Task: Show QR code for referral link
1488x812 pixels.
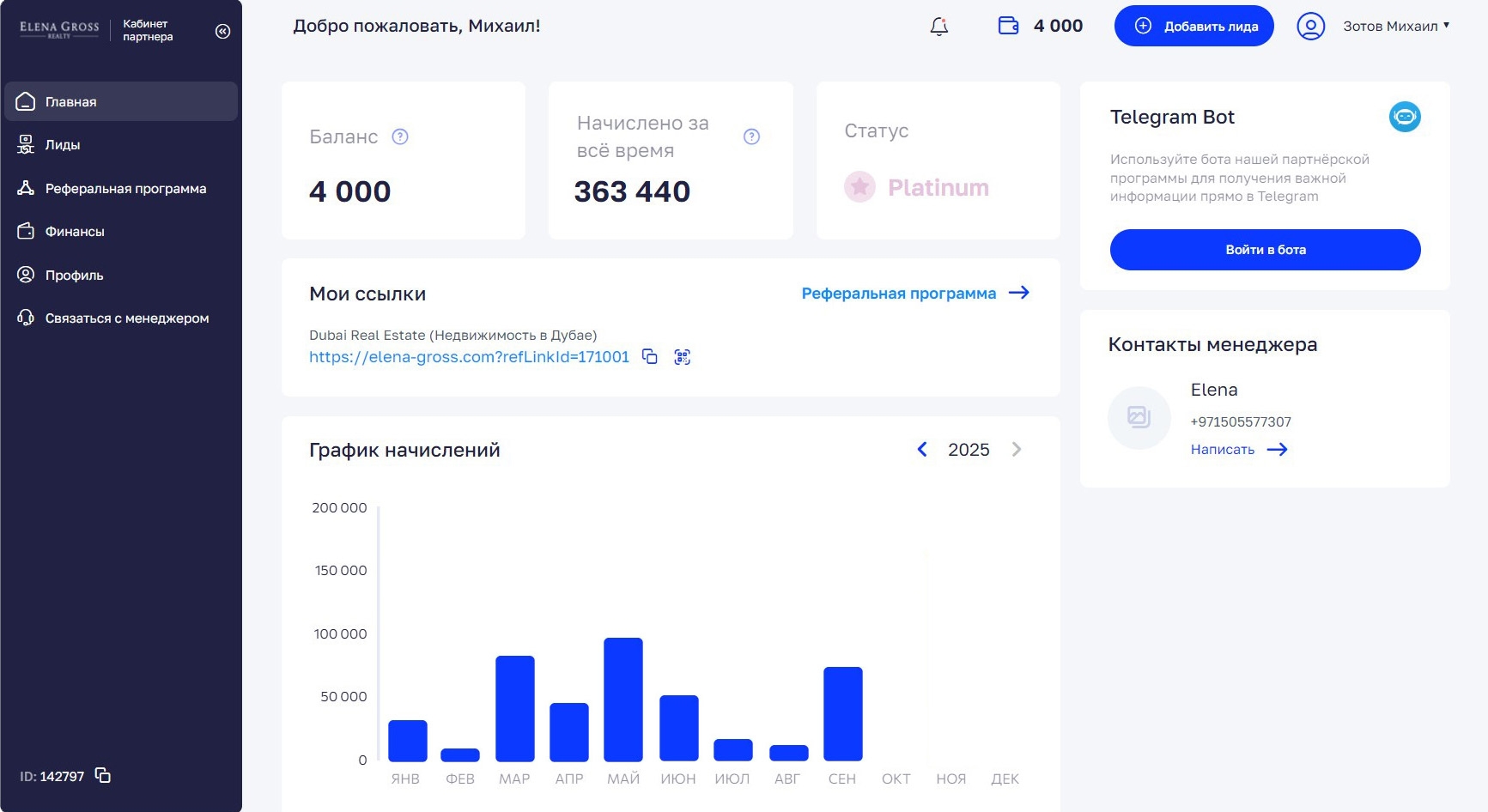Action: [x=682, y=357]
